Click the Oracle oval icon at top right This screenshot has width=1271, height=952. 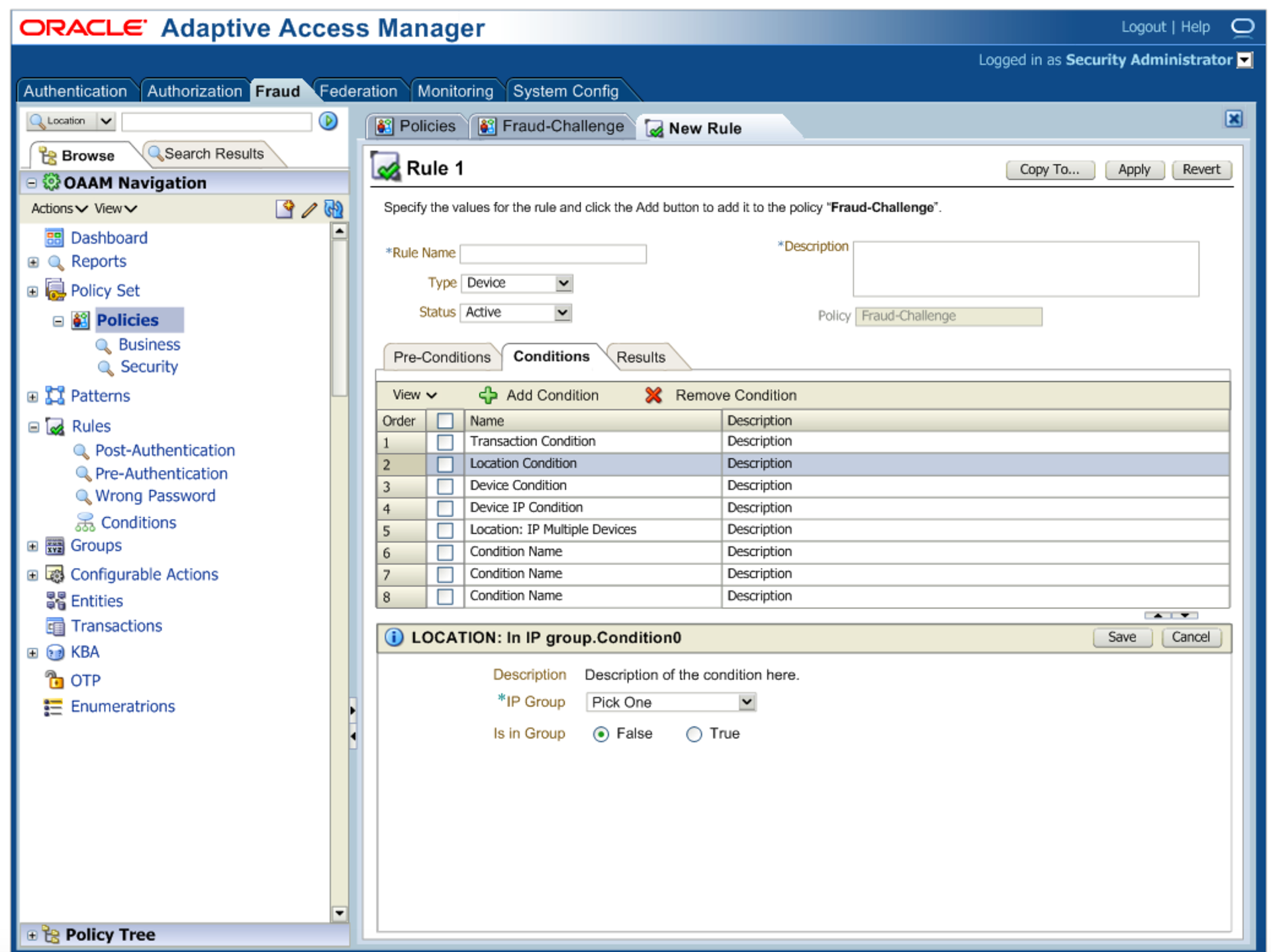coord(1243,27)
